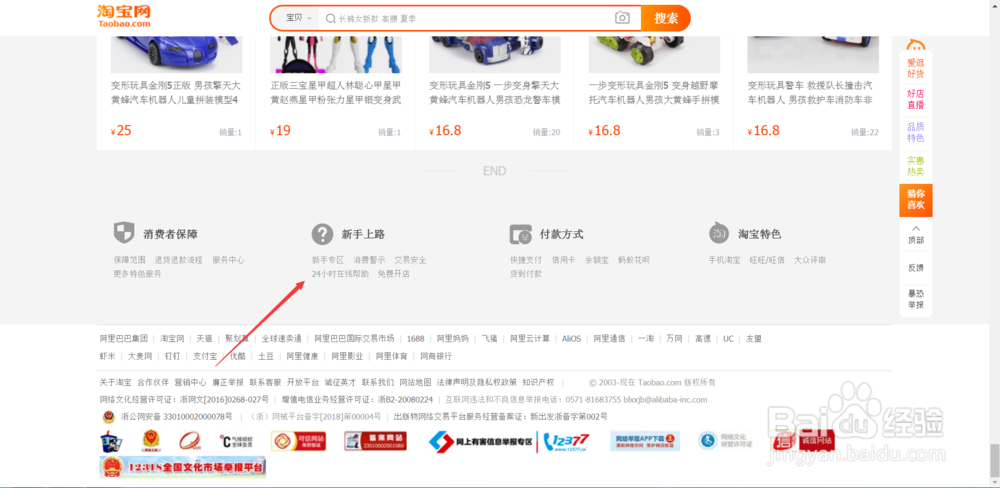This screenshot has height=488, width=1000.
Task: Open the 联系客服 footer link
Action: pyautogui.click(x=265, y=383)
